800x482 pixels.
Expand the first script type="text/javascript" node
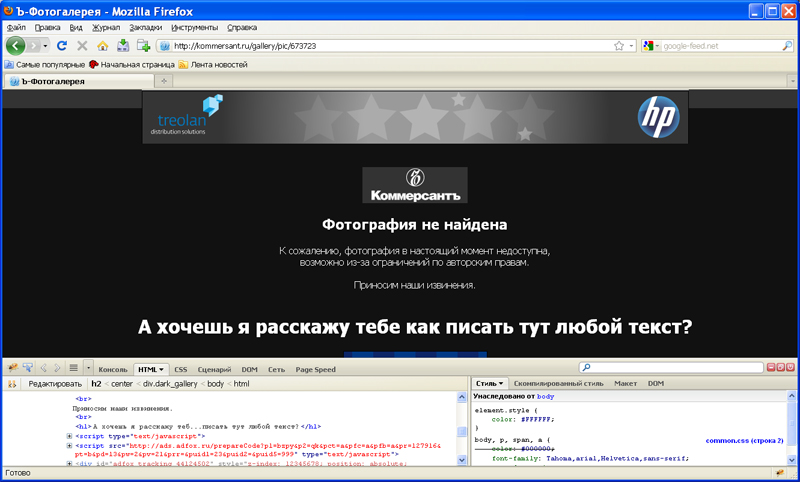click(69, 436)
